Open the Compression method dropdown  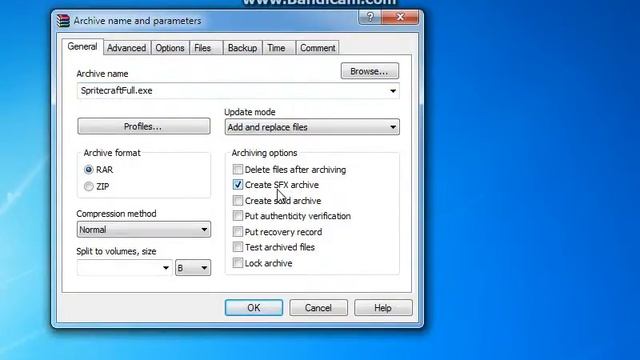tap(144, 229)
